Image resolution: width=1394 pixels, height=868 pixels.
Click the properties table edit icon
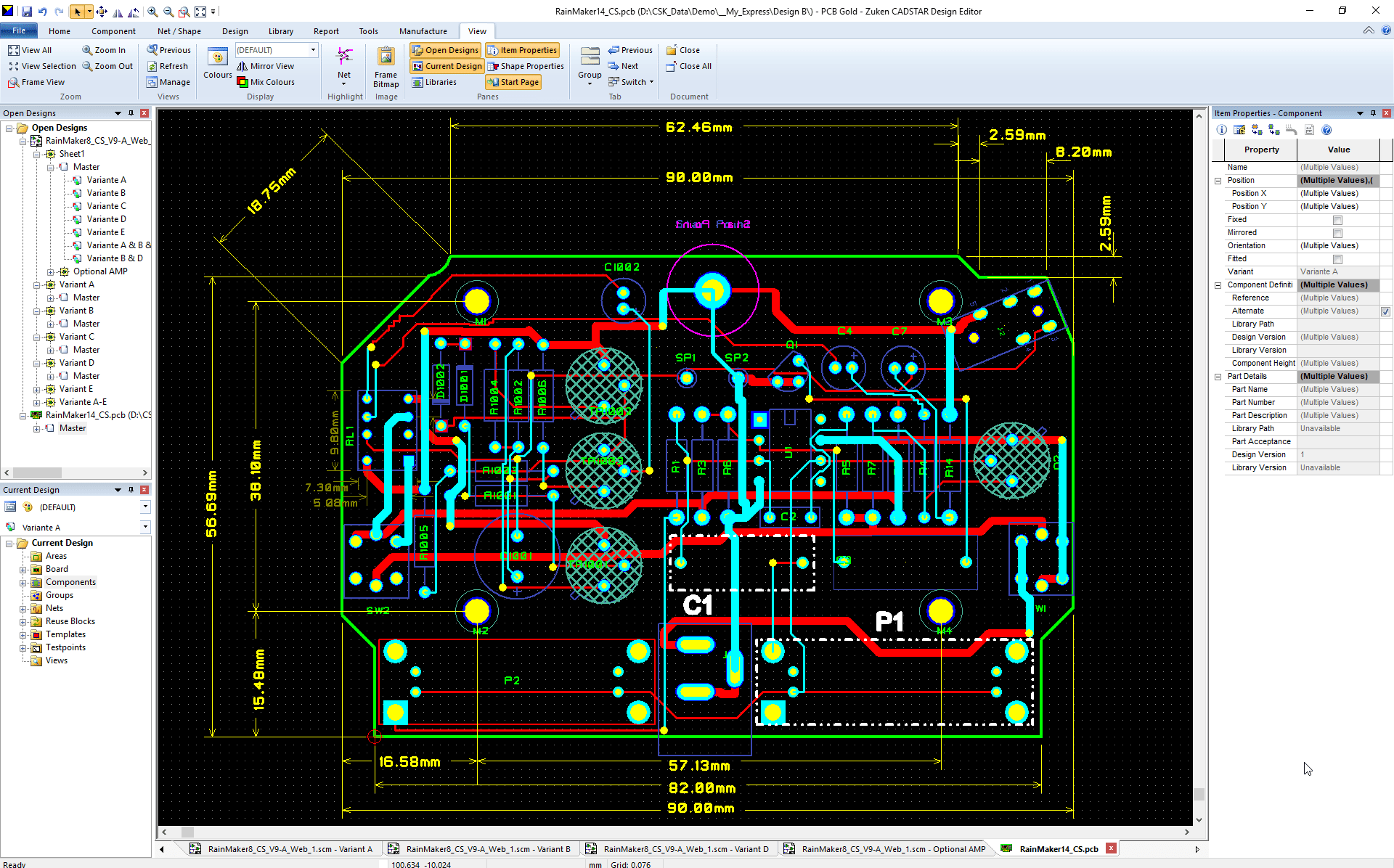pos(1239,130)
